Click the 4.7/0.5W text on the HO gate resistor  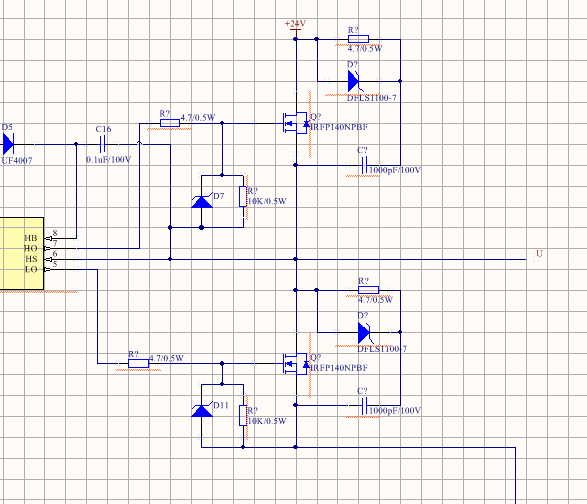pos(198,118)
